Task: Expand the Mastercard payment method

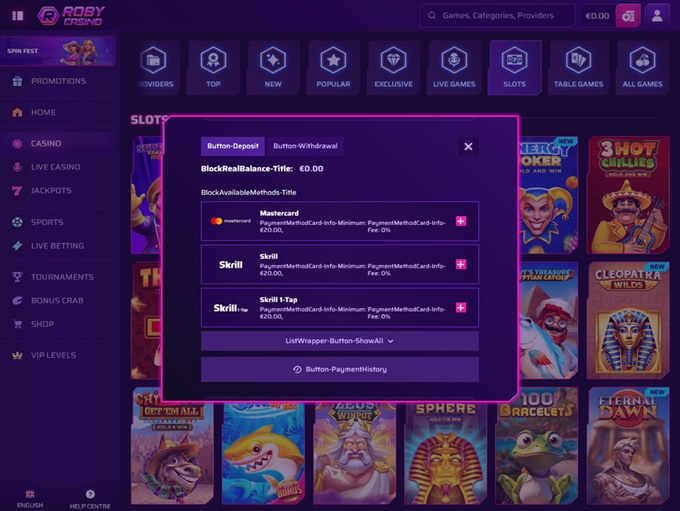Action: click(x=461, y=220)
